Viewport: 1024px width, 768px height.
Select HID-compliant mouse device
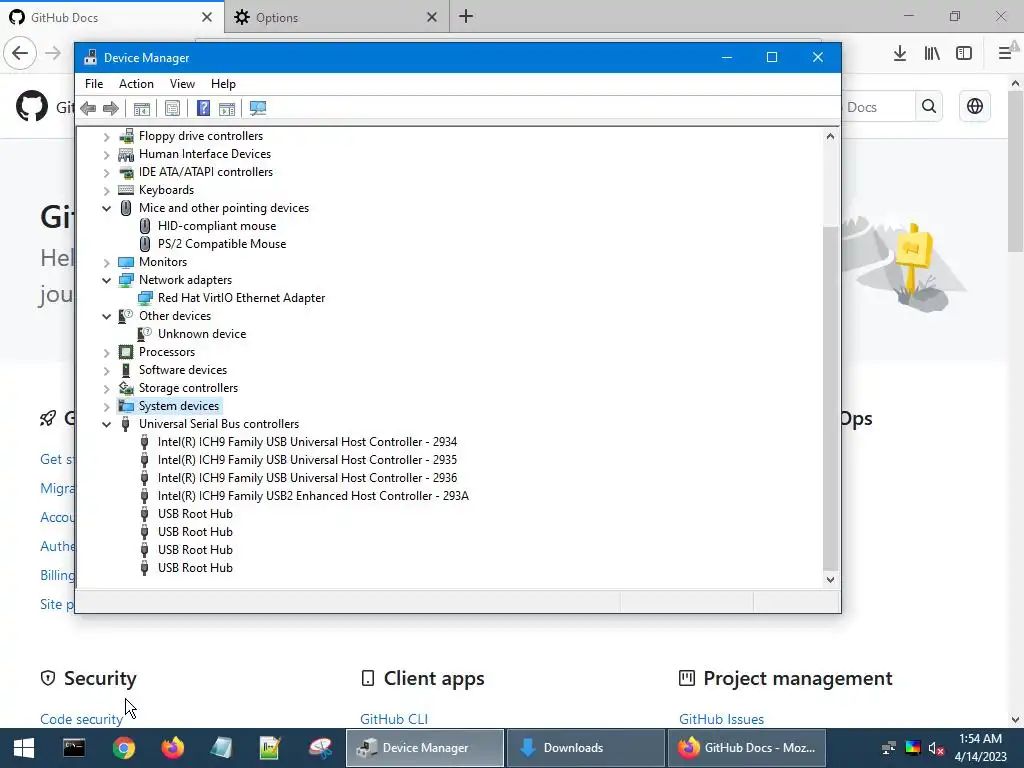point(217,226)
